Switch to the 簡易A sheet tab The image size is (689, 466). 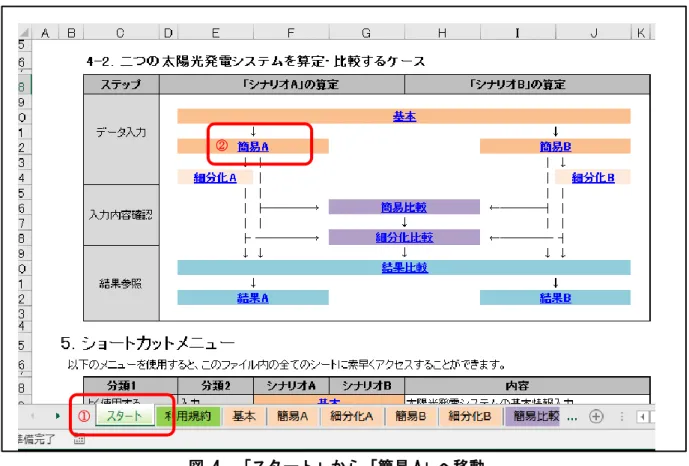click(x=292, y=416)
